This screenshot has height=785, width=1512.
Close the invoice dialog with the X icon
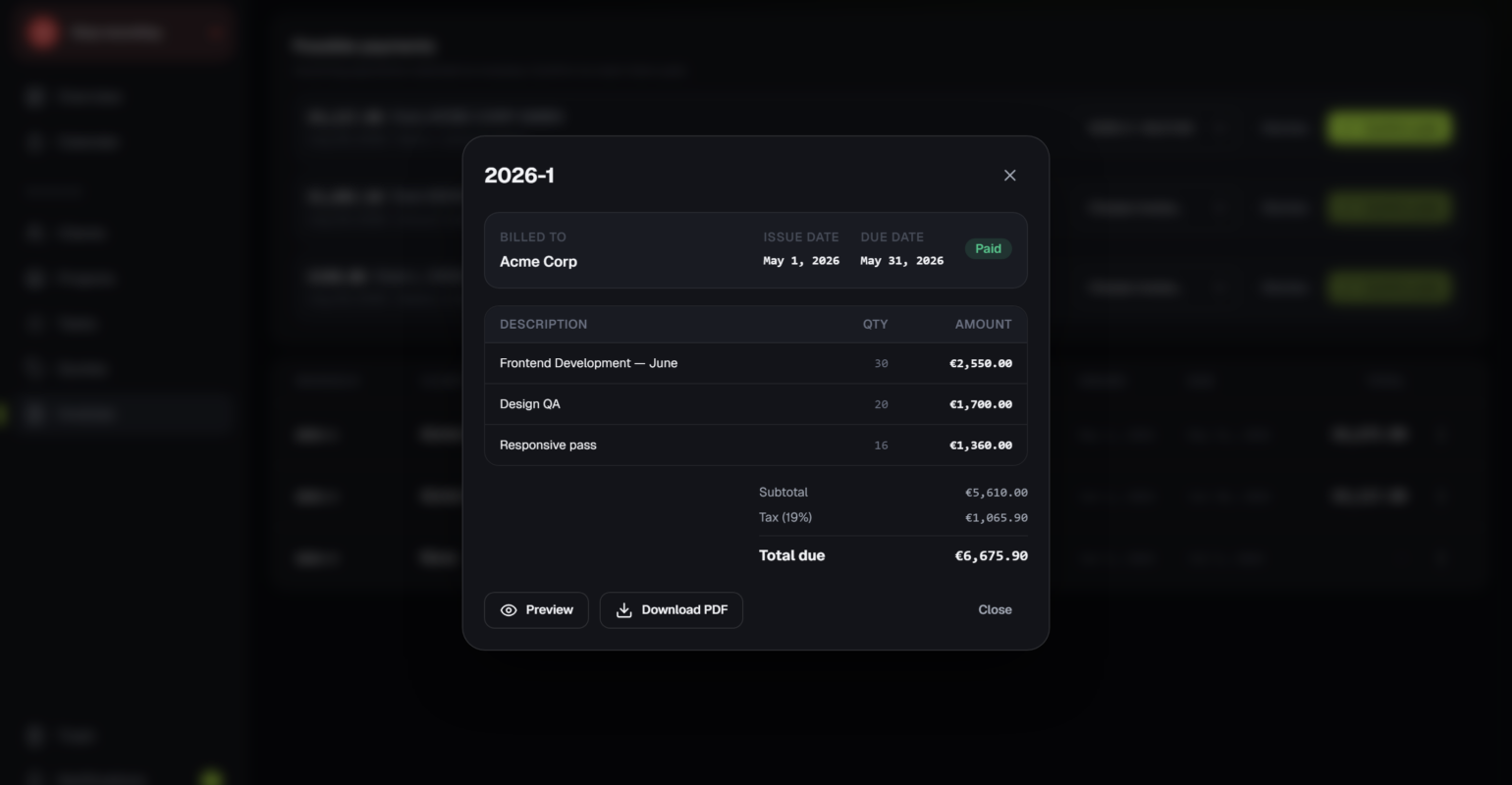pos(1009,176)
